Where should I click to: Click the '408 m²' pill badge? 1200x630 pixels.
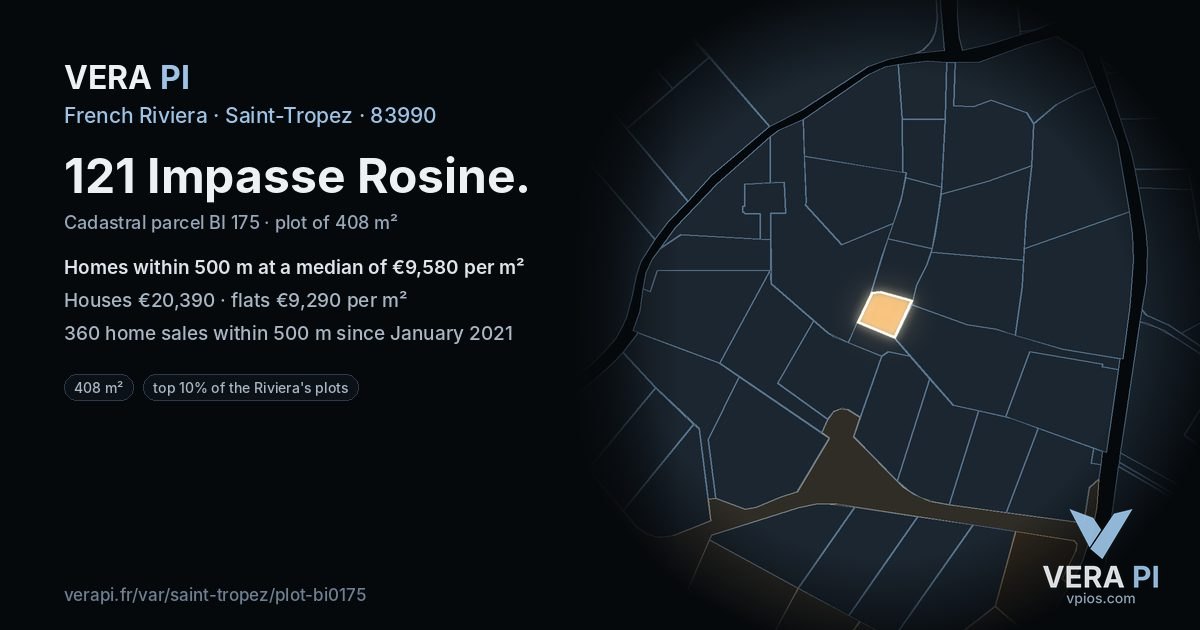(x=99, y=388)
